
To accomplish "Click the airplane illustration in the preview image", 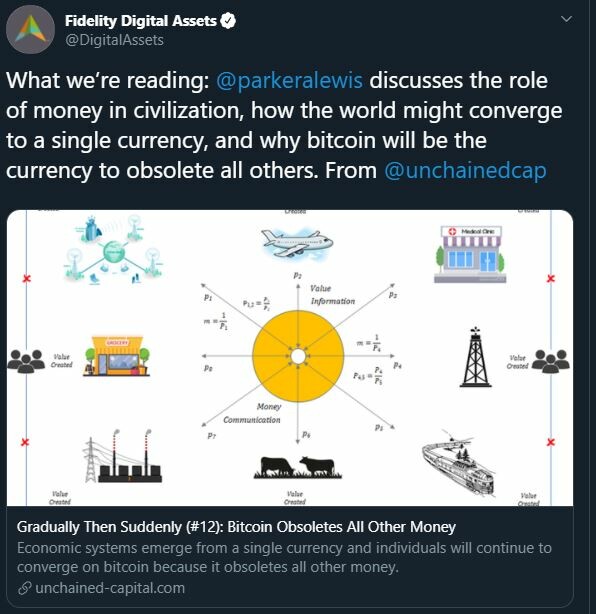I will (297, 243).
